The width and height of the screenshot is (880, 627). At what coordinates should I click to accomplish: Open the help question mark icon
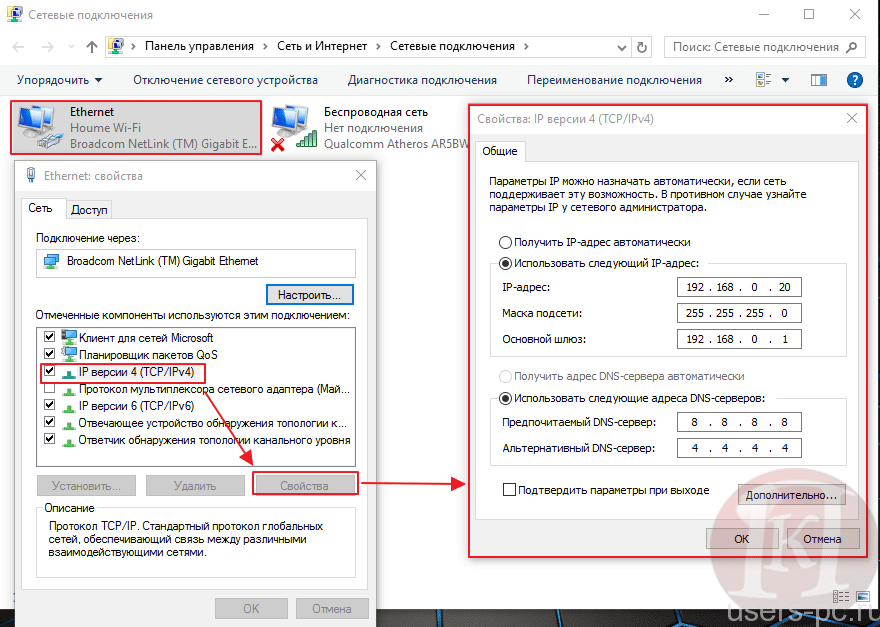854,80
